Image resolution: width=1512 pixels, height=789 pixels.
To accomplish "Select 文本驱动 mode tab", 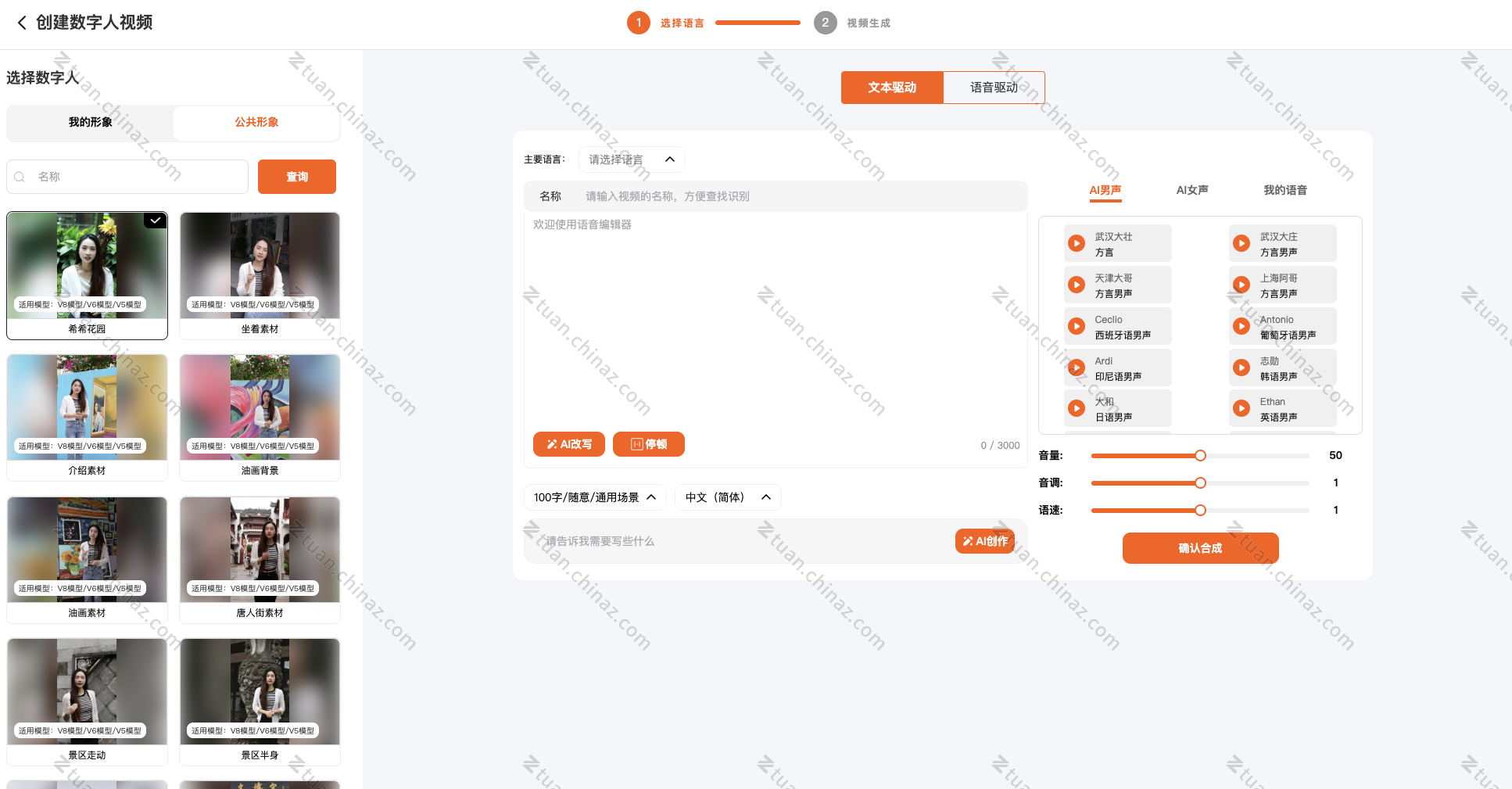I will coord(892,88).
